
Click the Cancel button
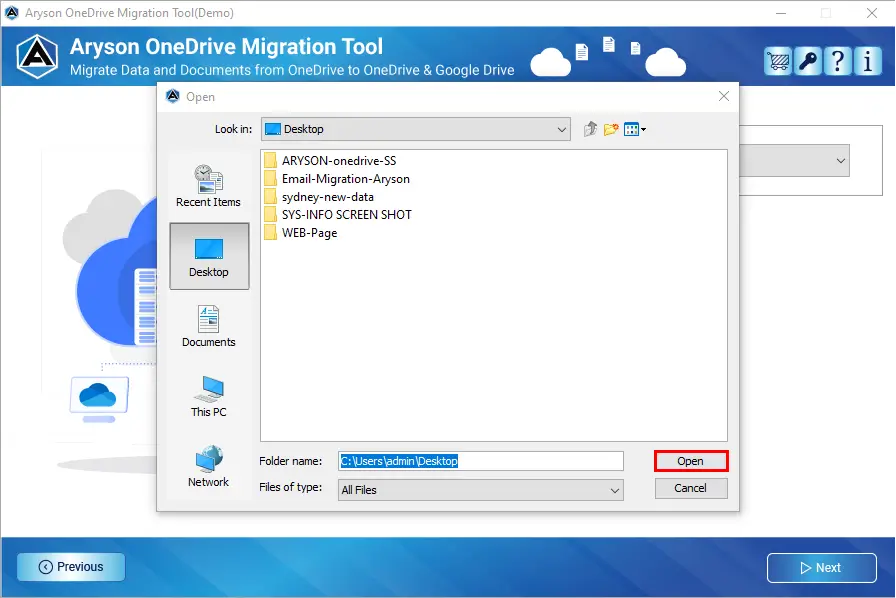[x=691, y=488]
